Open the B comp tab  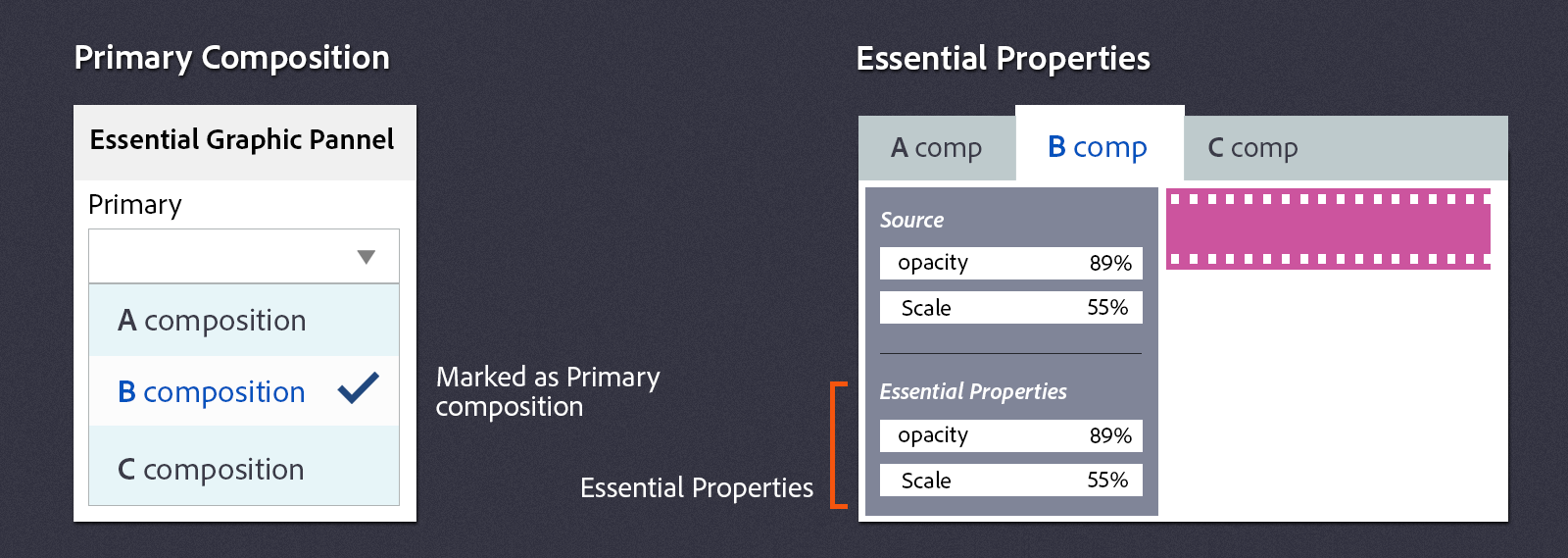(1100, 145)
